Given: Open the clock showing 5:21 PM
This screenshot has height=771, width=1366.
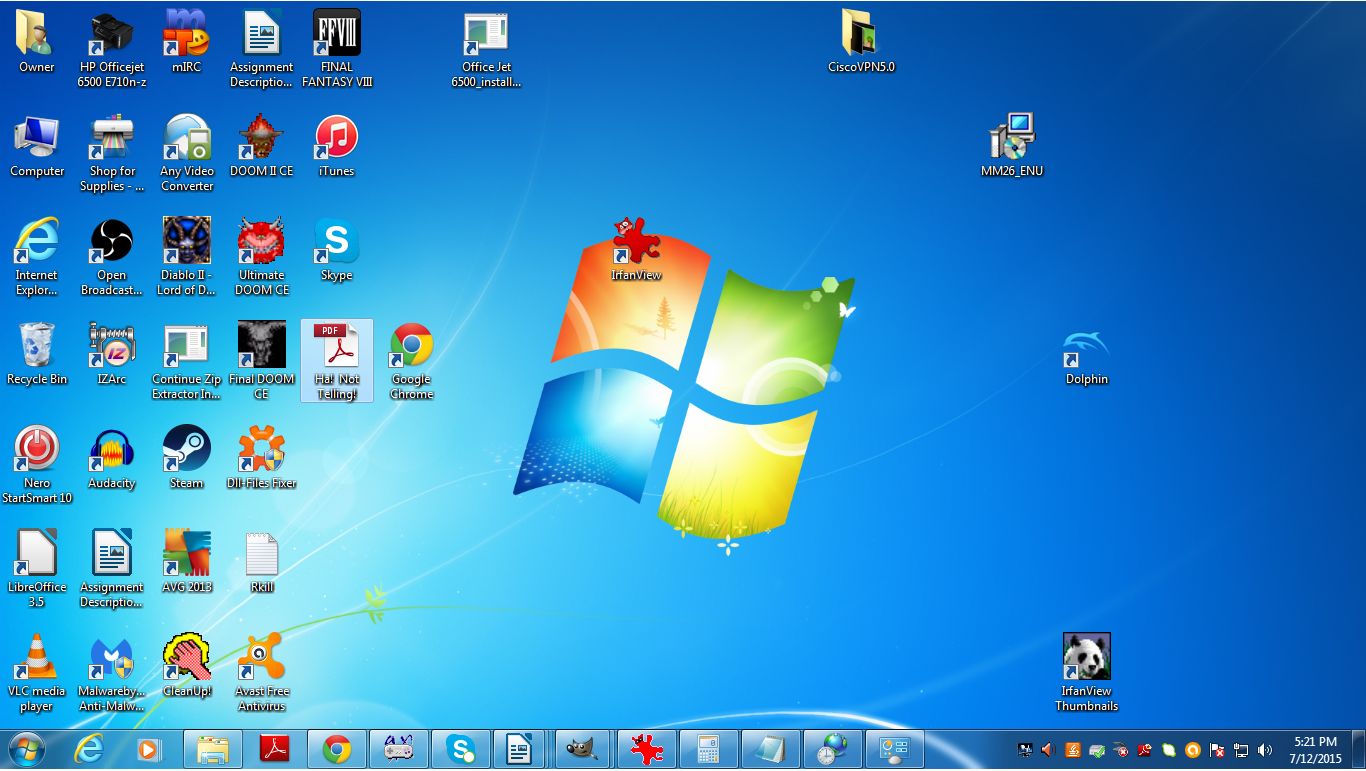Looking at the screenshot, I should point(1315,750).
